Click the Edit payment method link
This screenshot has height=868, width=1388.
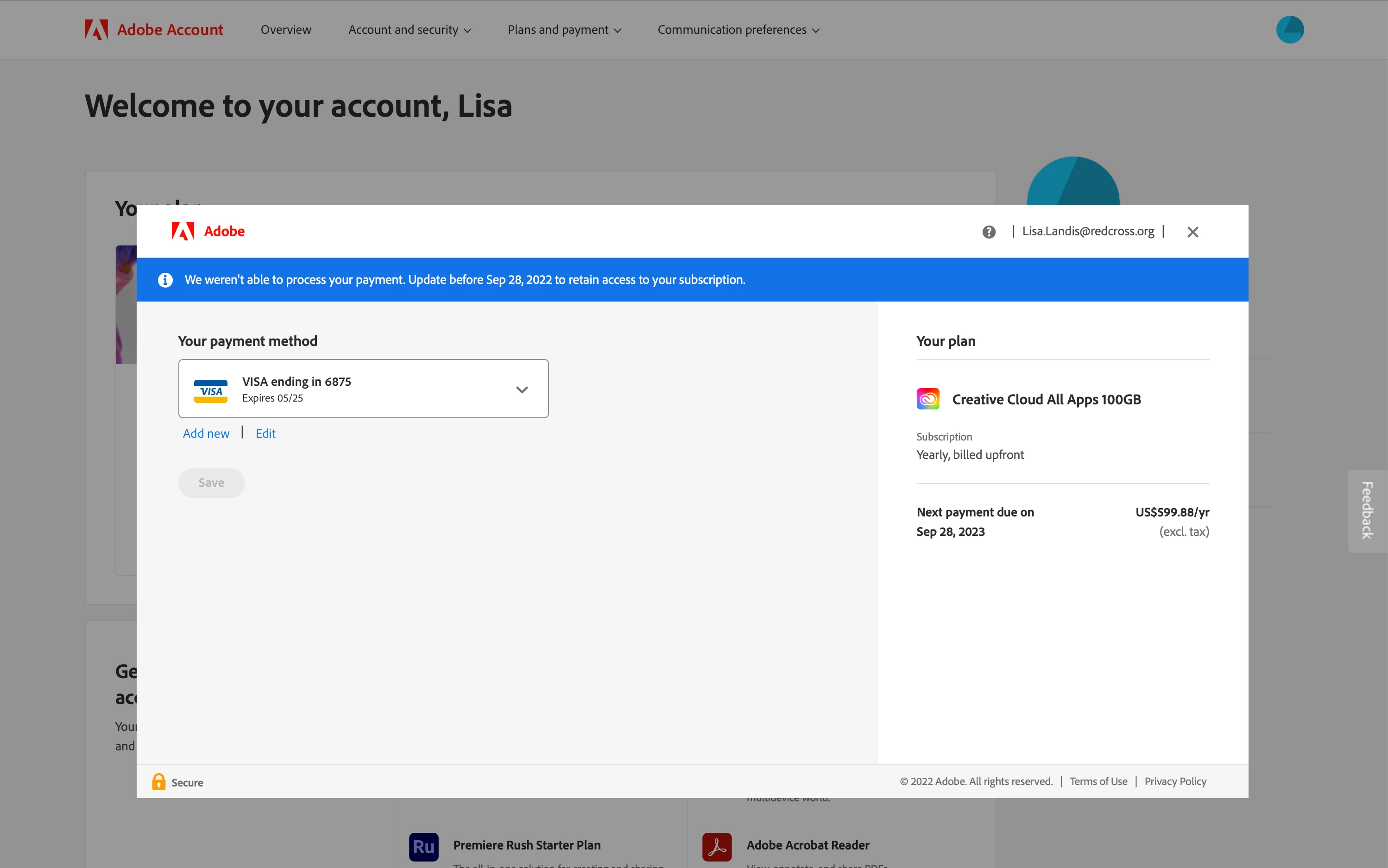(x=265, y=434)
